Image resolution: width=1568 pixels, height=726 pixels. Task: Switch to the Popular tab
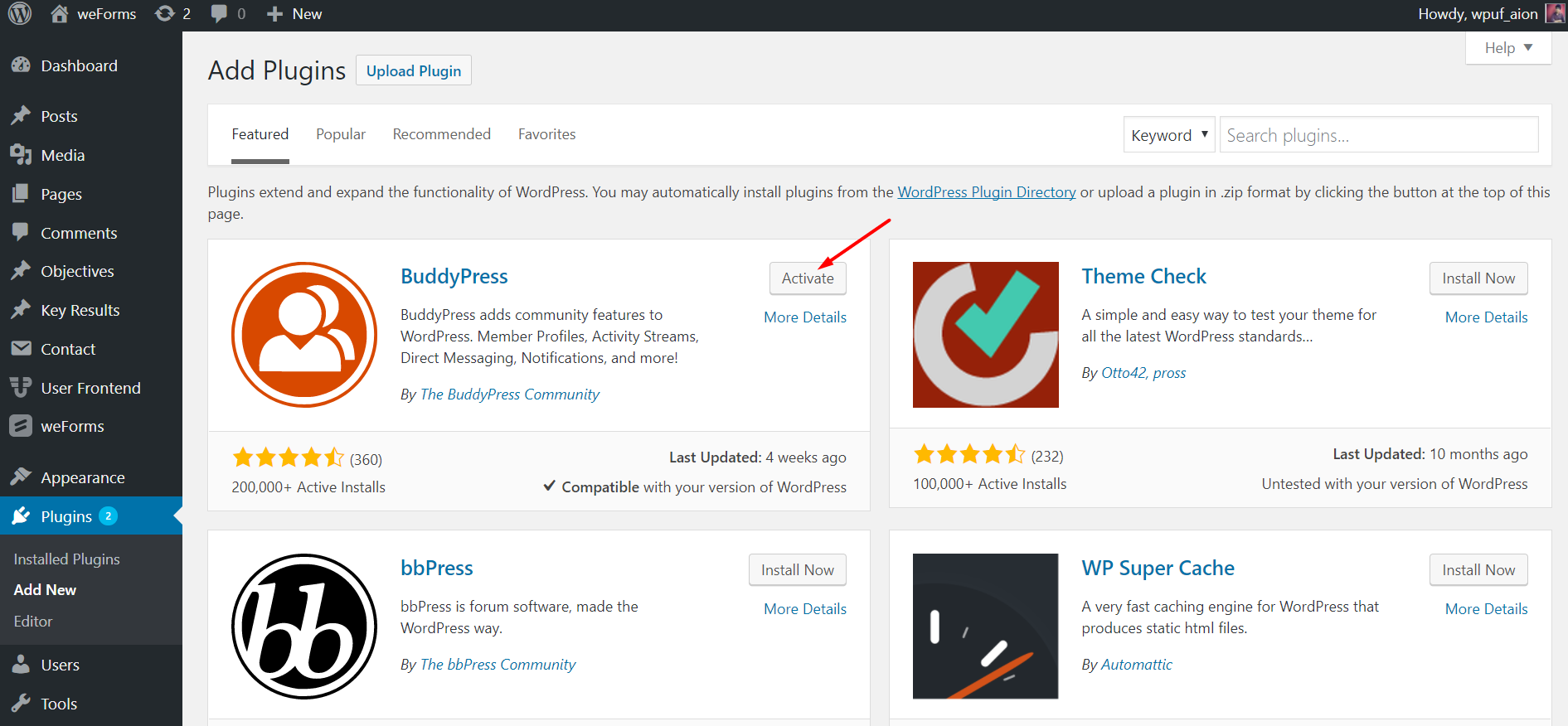[x=340, y=134]
